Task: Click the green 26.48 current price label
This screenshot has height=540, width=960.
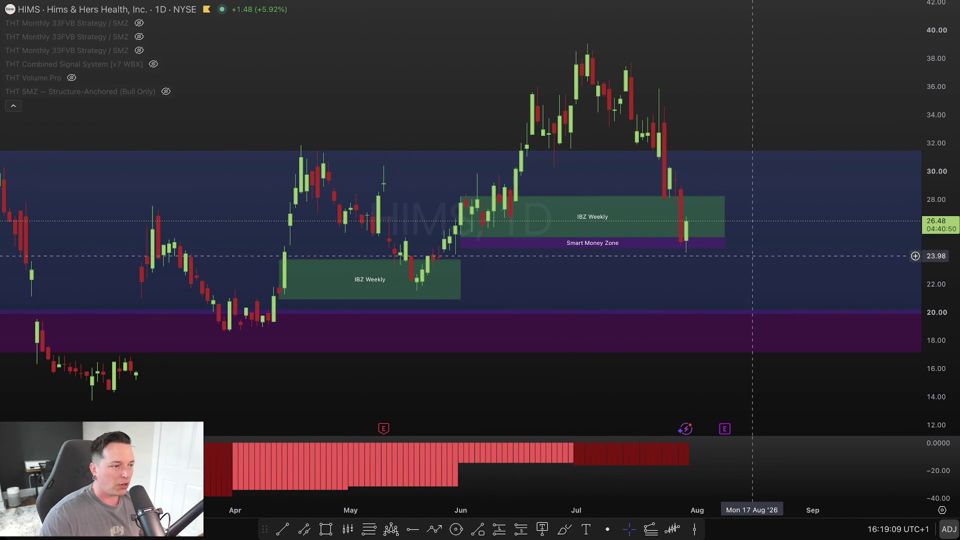Action: (940, 225)
